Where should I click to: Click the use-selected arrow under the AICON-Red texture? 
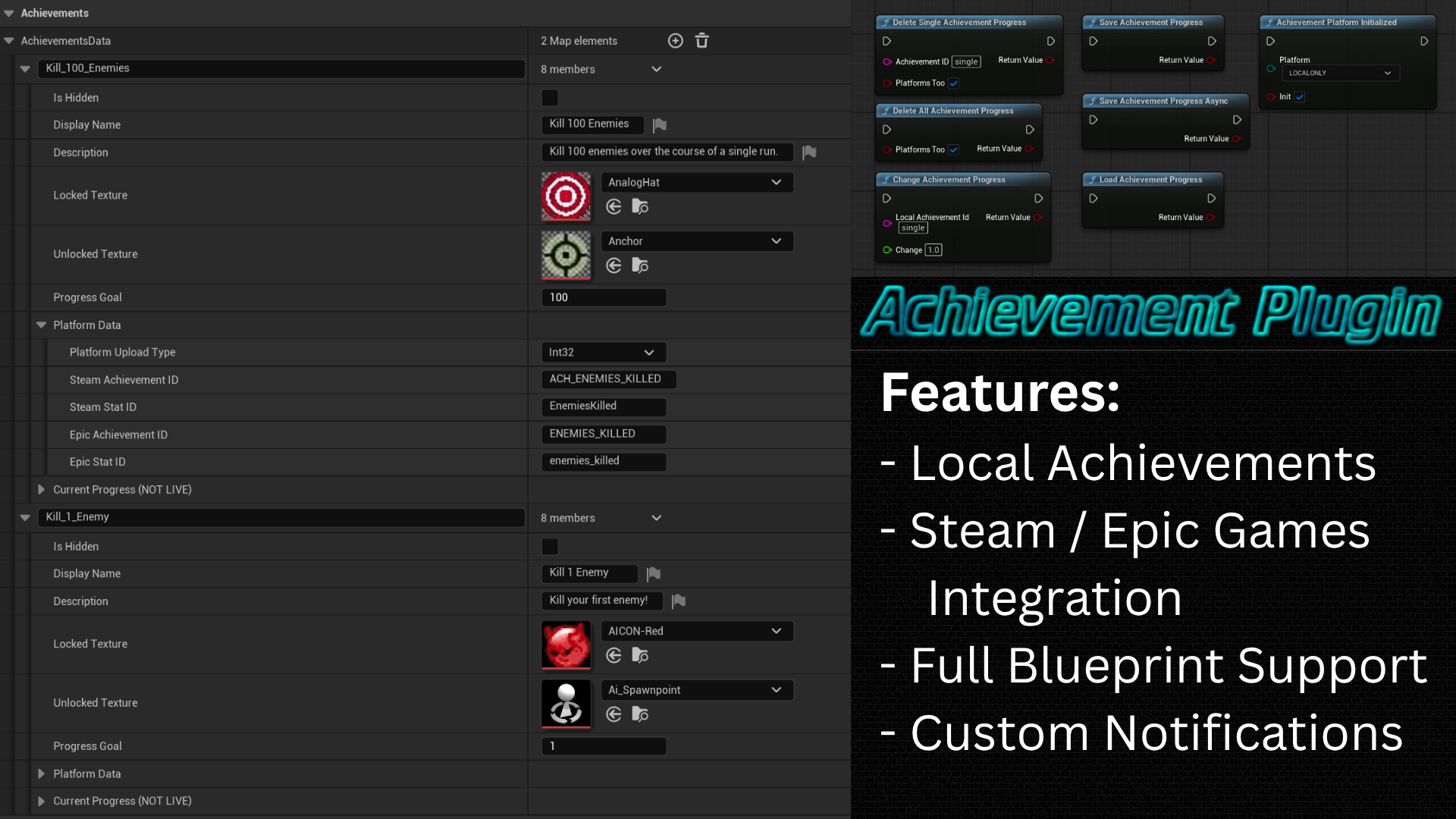[614, 655]
